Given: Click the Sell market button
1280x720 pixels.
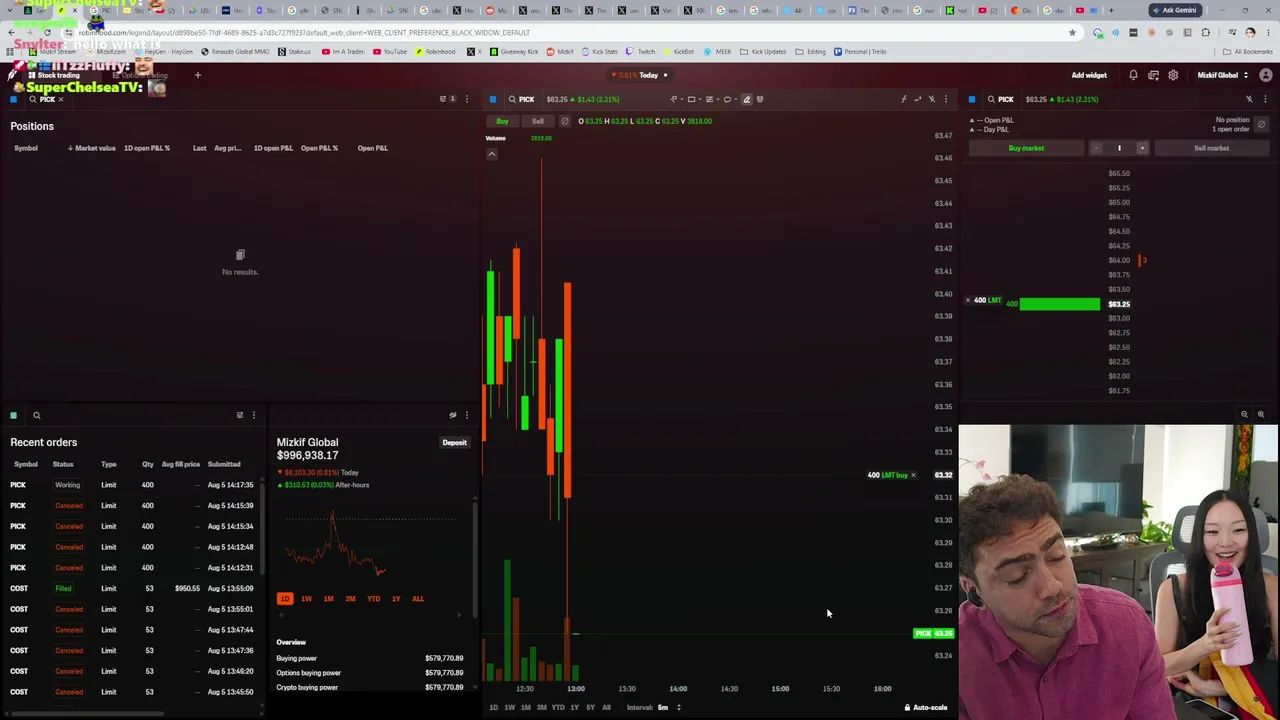Looking at the screenshot, I should pos(1211,148).
